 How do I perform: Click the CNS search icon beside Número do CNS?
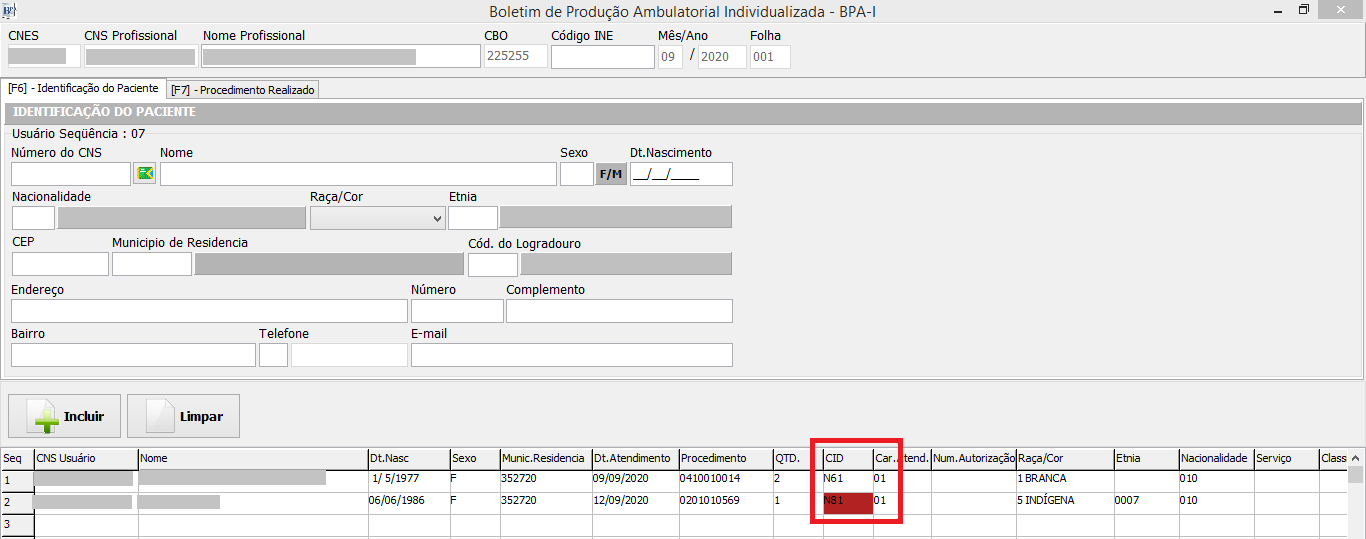pyautogui.click(x=145, y=174)
